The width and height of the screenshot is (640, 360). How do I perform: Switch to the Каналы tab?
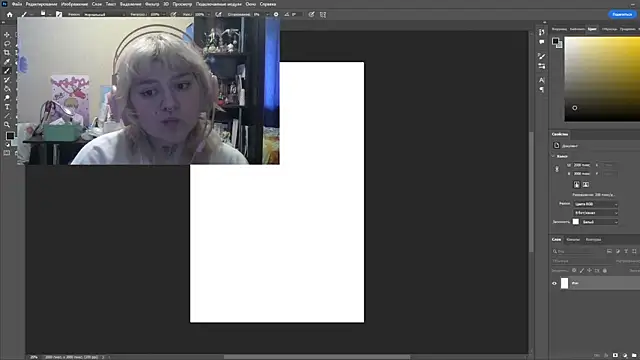pos(573,240)
